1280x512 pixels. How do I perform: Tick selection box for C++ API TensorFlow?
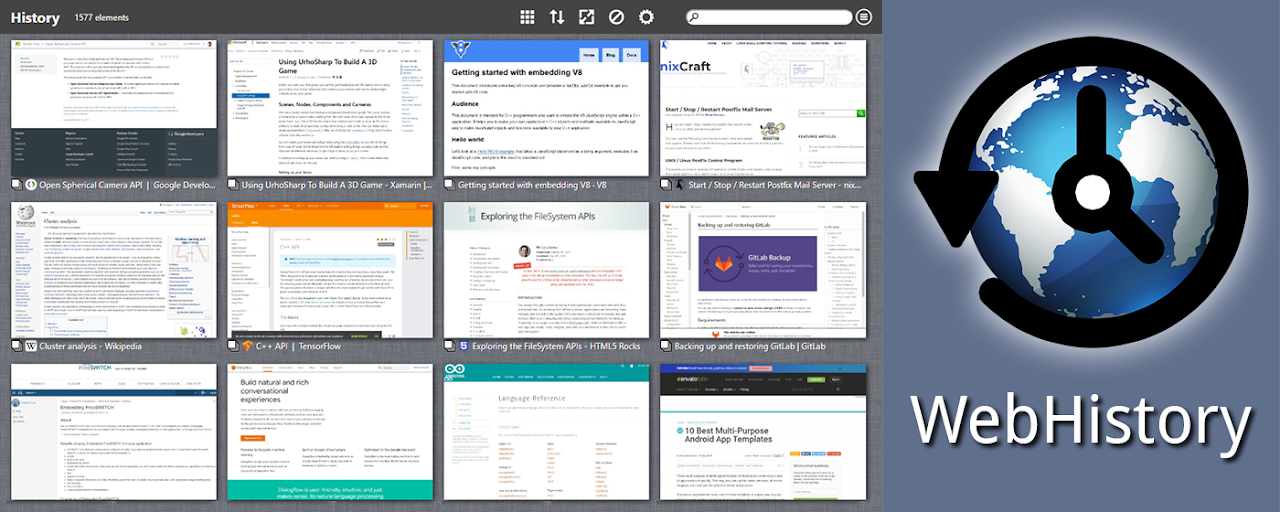232,346
